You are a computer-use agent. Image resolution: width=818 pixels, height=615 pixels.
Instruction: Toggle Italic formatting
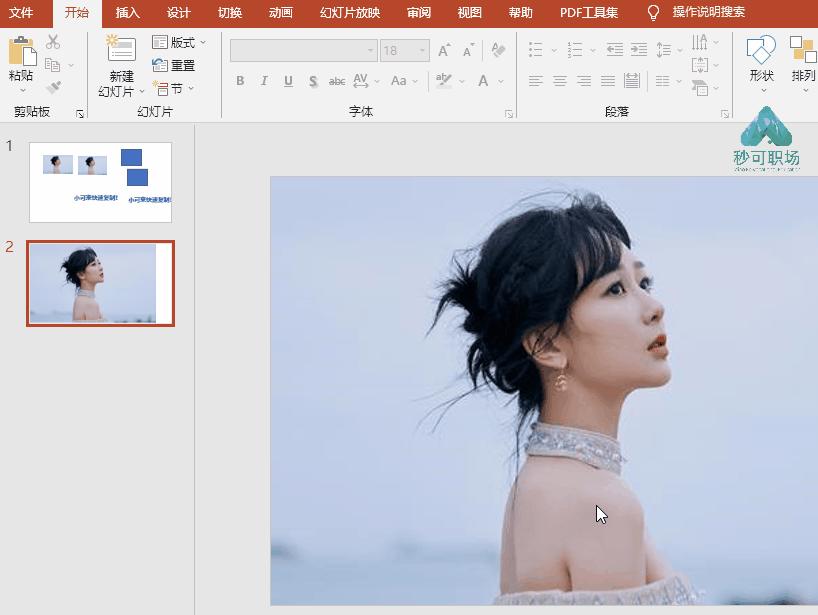pos(264,81)
